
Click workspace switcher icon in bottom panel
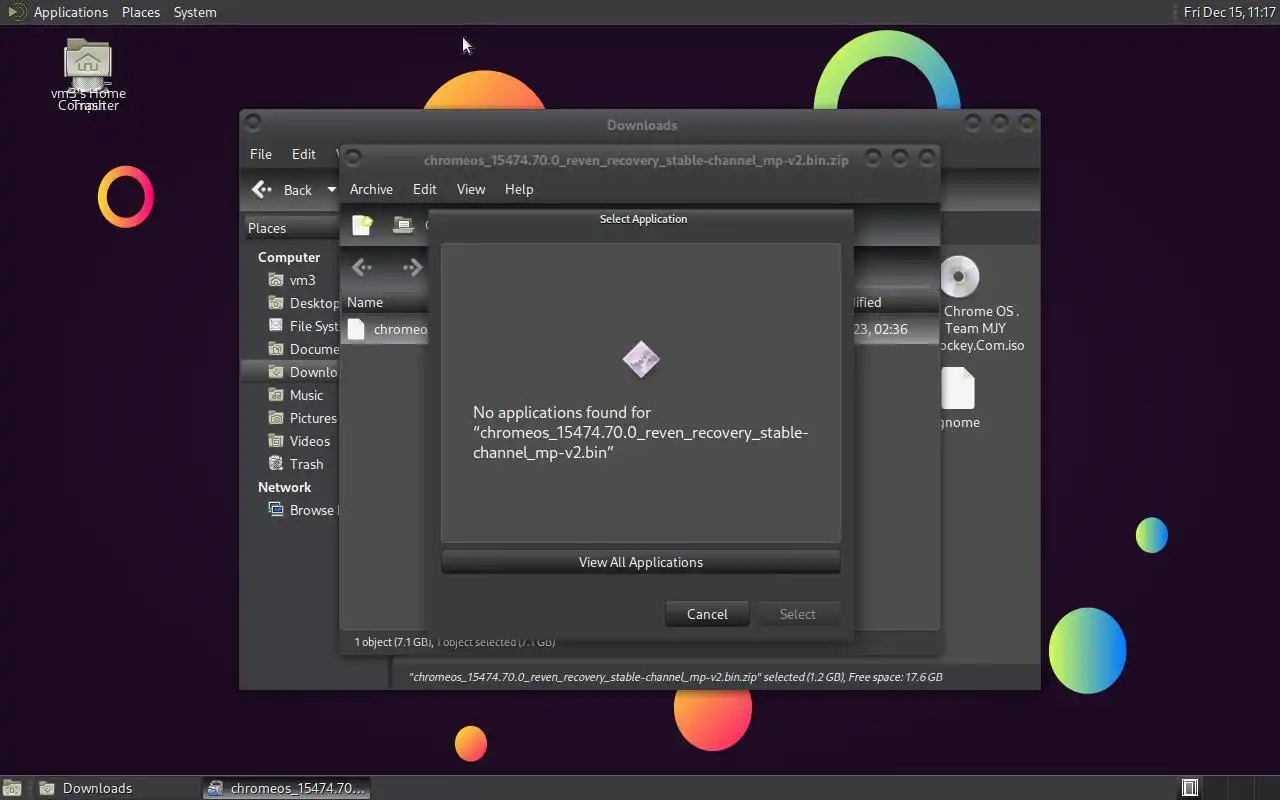click(x=1190, y=788)
